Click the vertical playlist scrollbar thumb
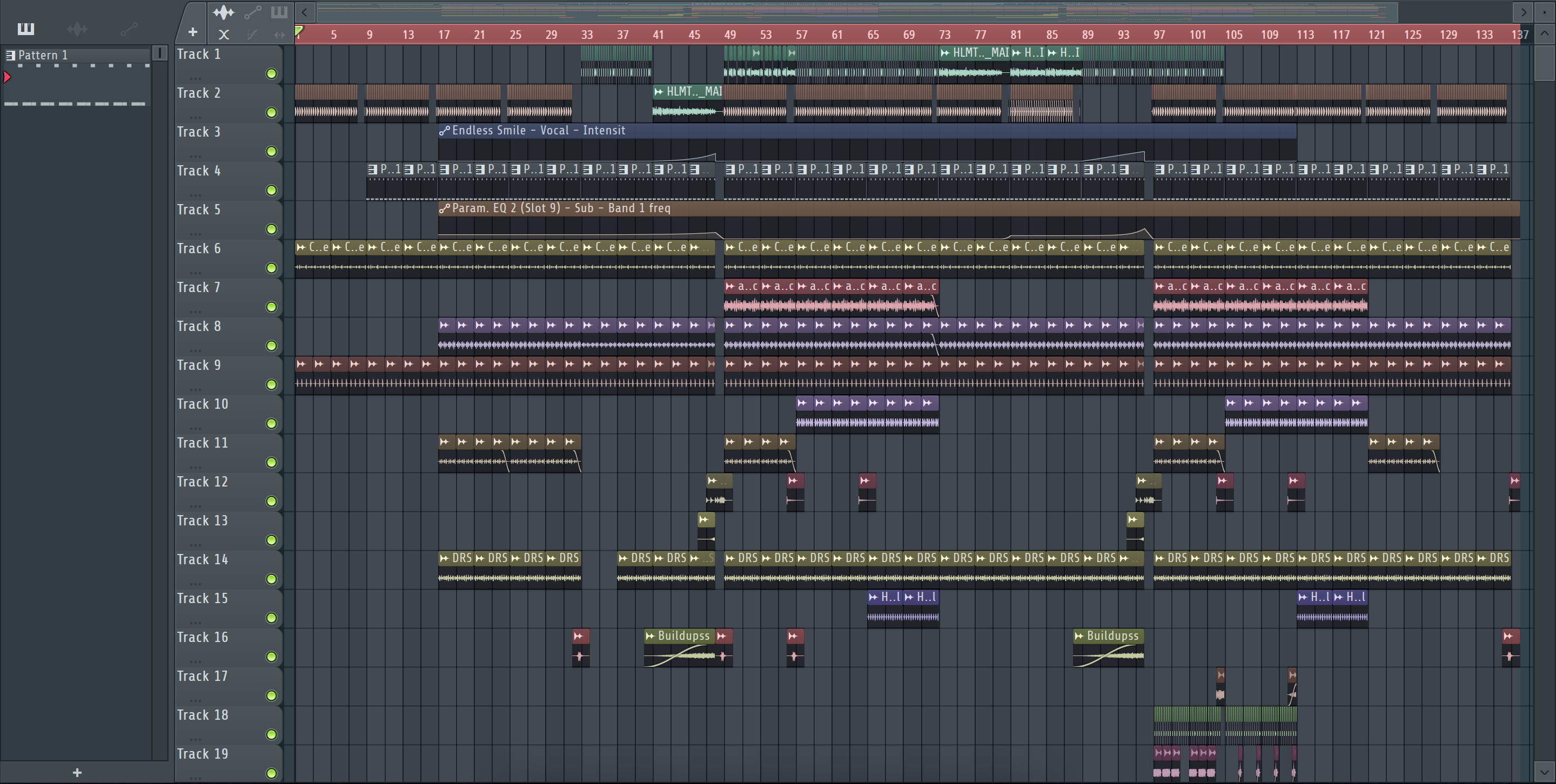This screenshot has width=1556, height=784. tap(1545, 62)
